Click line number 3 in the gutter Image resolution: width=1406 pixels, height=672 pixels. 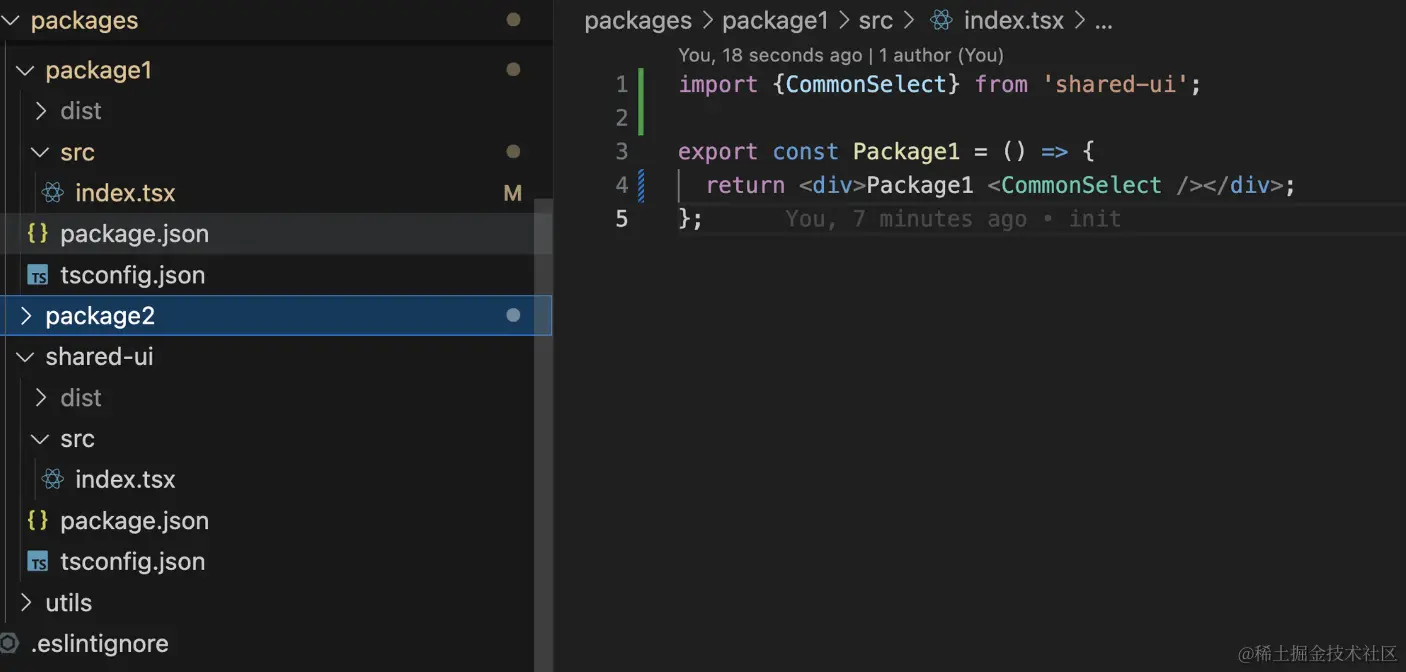pos(622,151)
